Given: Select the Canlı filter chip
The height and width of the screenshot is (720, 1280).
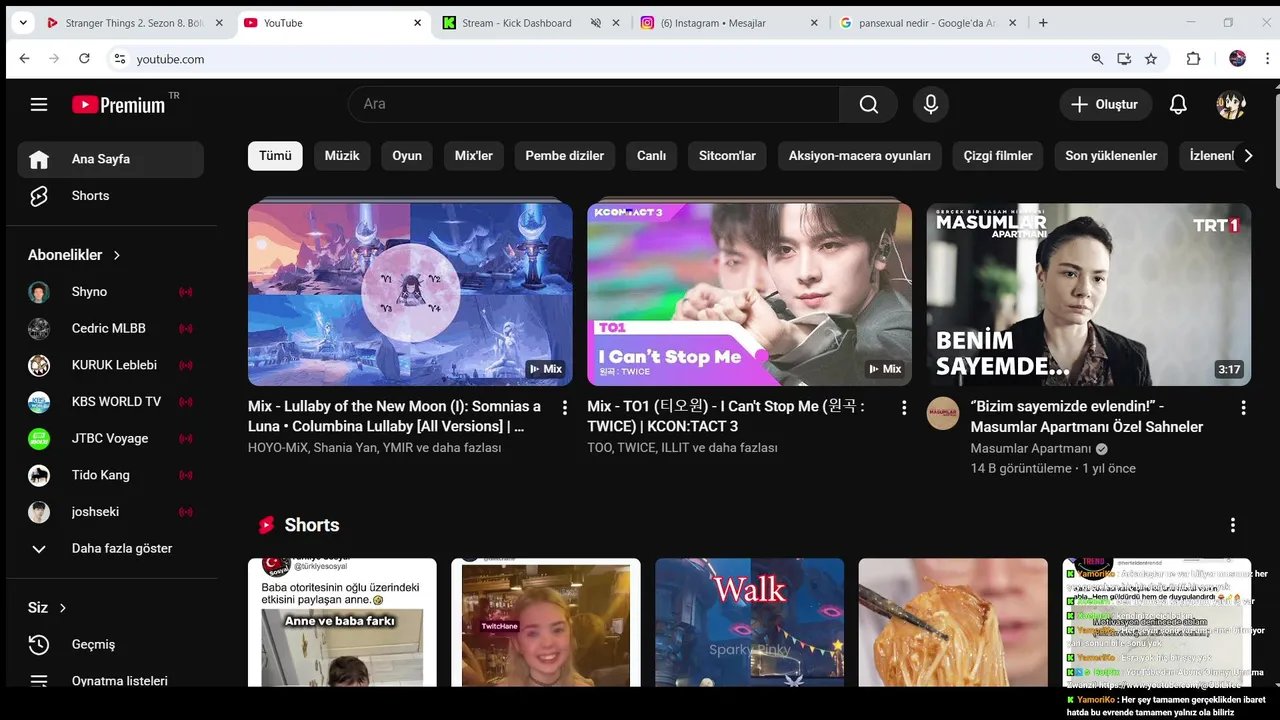Looking at the screenshot, I should click(652, 156).
